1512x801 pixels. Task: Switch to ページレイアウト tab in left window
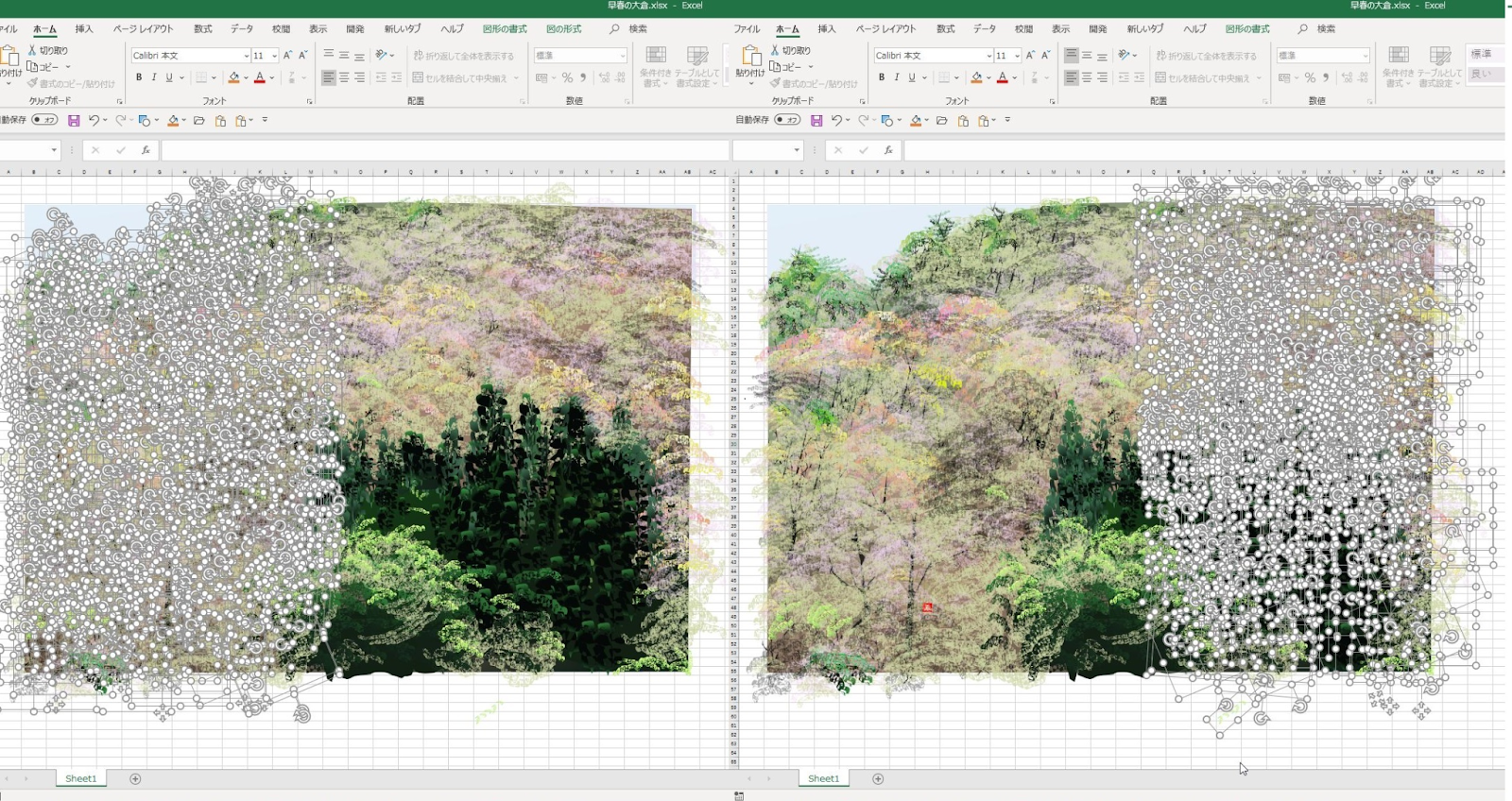(144, 29)
